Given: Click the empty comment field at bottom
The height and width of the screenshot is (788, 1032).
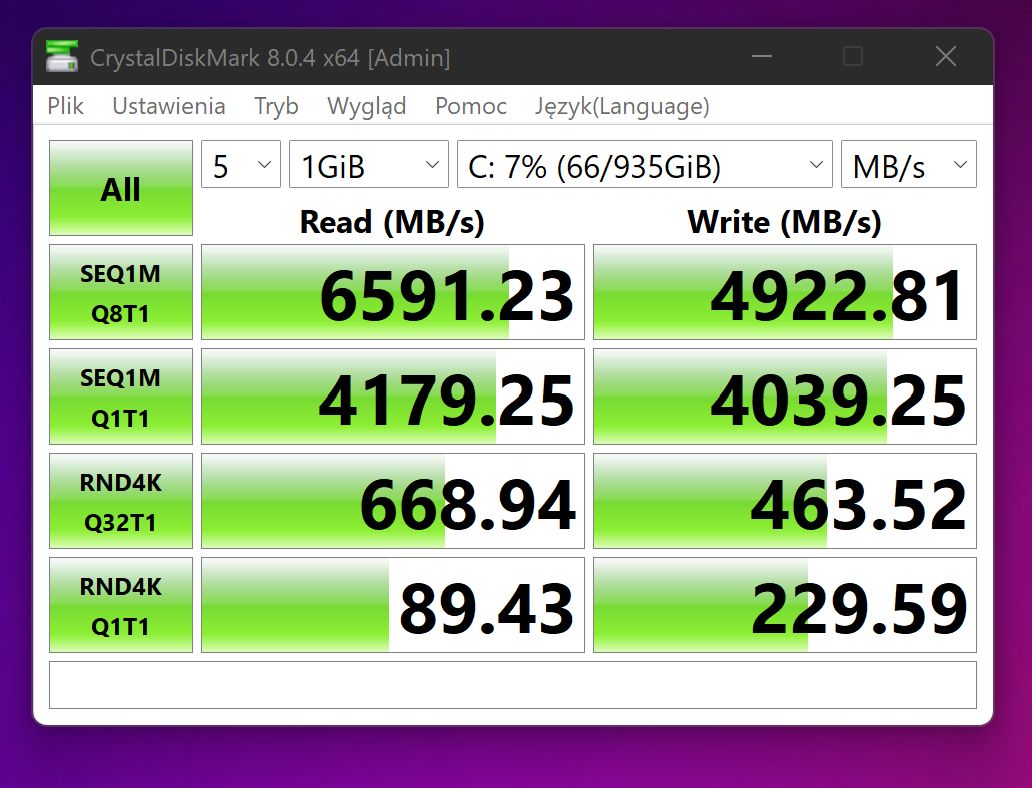Looking at the screenshot, I should (513, 685).
